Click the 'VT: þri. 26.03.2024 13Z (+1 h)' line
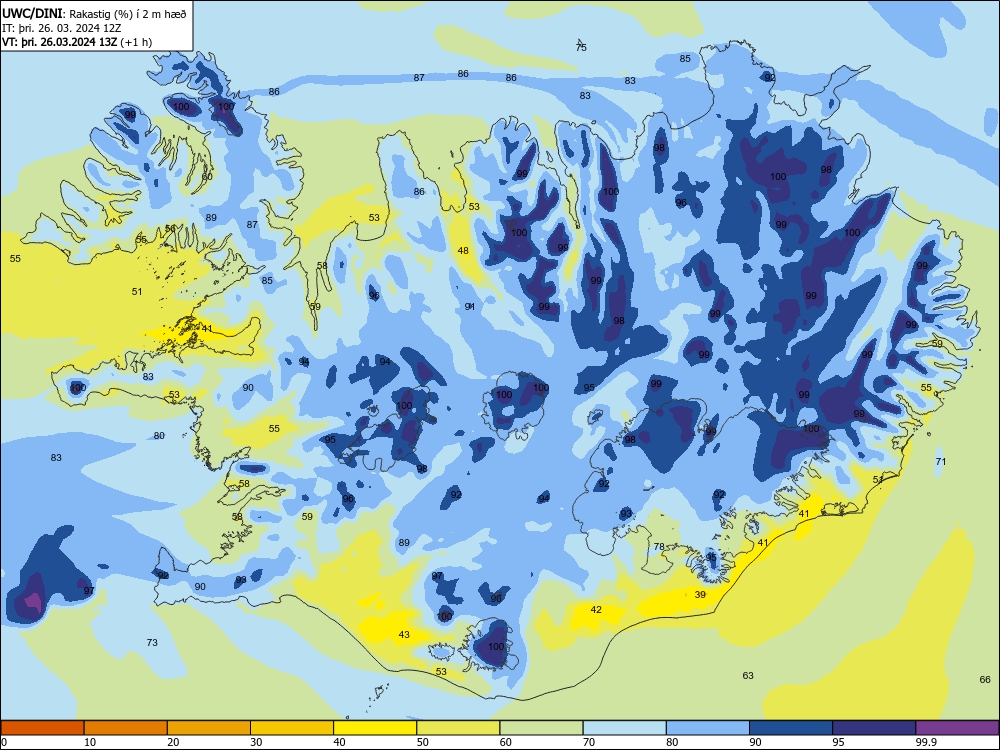The height and width of the screenshot is (750, 1000). tap(77, 42)
